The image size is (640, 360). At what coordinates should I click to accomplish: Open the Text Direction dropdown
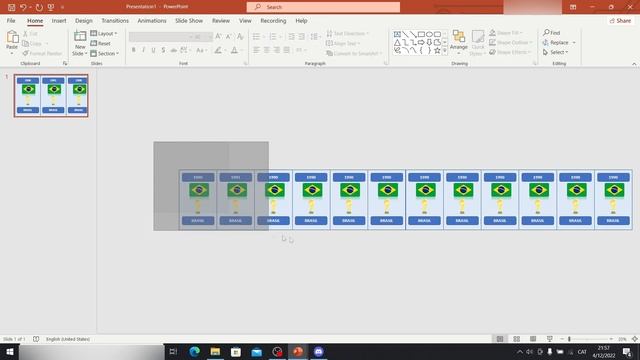[348, 33]
